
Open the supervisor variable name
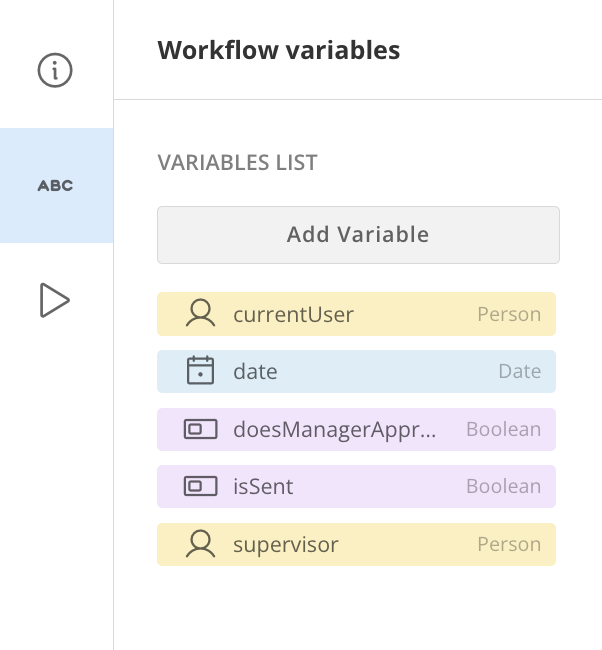pyautogui.click(x=286, y=545)
